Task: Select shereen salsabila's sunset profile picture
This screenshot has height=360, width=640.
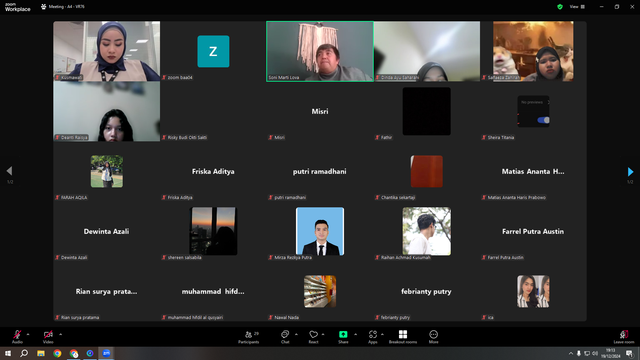Action: pyautogui.click(x=213, y=231)
